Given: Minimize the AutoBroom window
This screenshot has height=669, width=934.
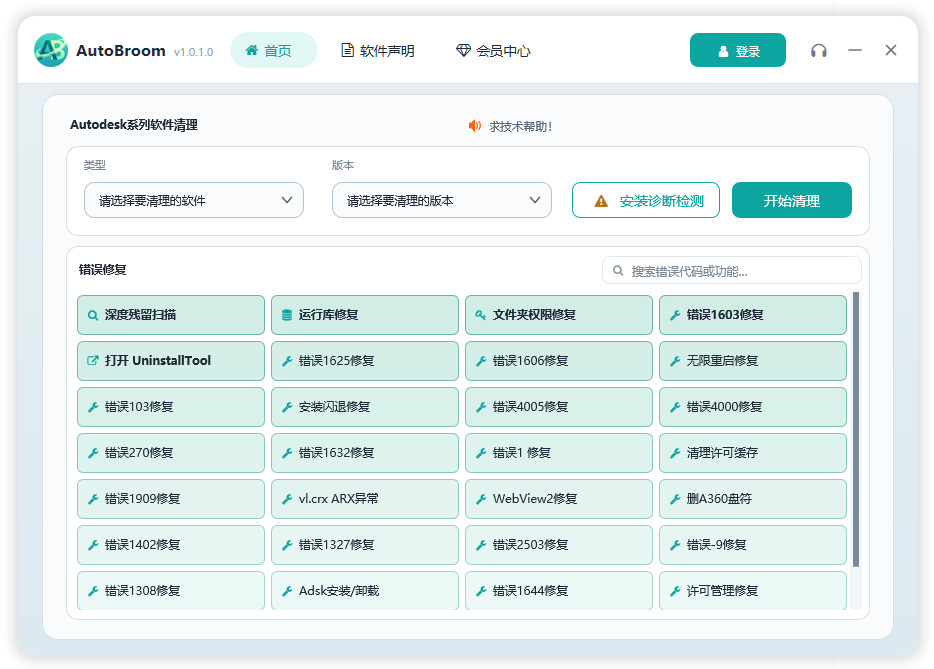Looking at the screenshot, I should pyautogui.click(x=855, y=51).
